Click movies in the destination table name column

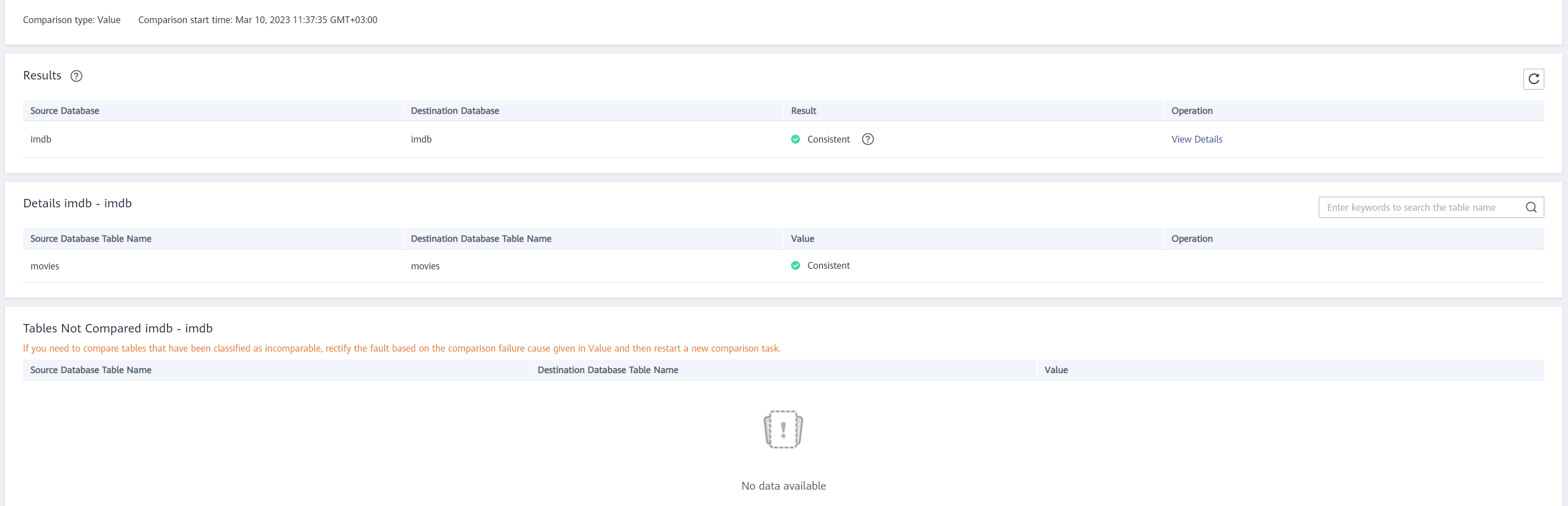point(425,267)
